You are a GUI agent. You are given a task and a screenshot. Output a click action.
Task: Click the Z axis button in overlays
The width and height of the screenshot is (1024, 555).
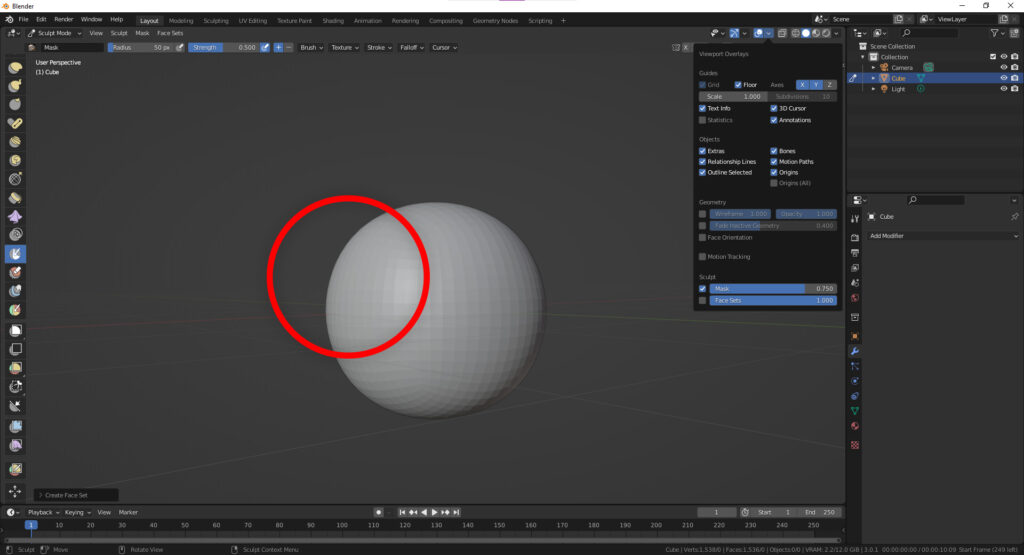pyautogui.click(x=829, y=85)
